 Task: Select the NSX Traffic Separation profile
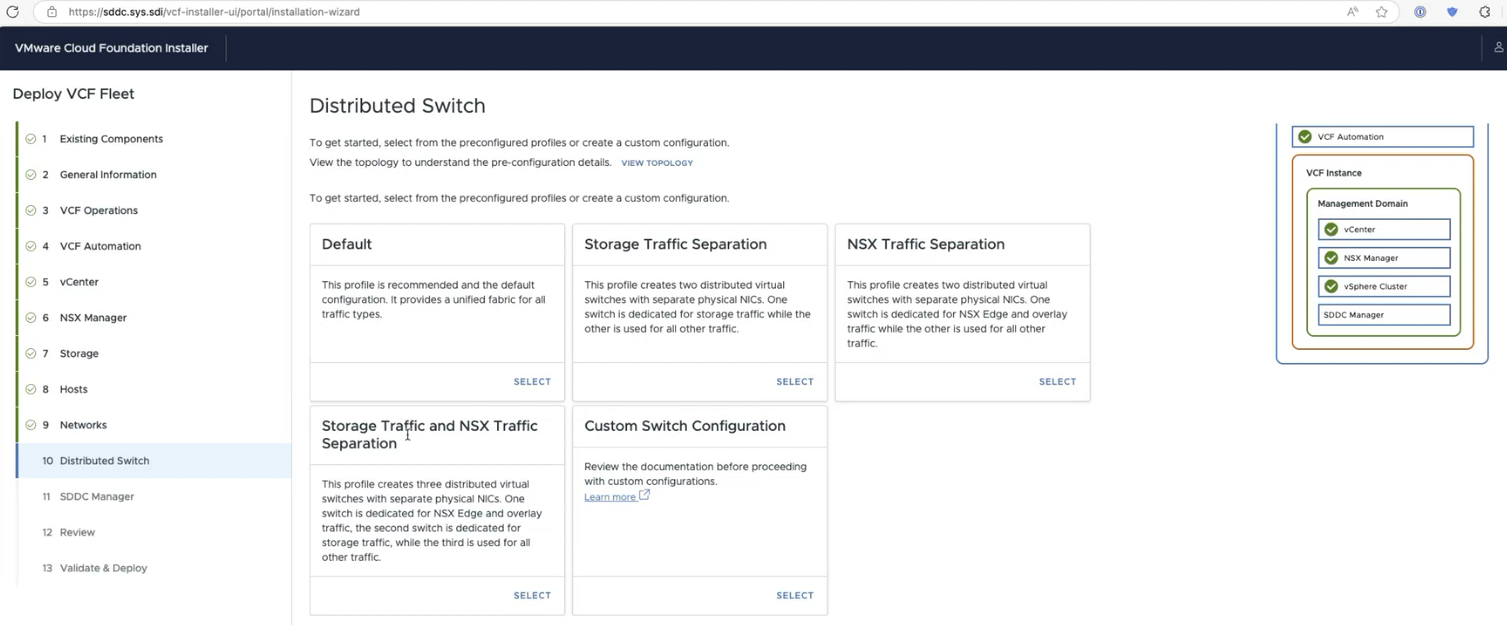[x=1057, y=382]
